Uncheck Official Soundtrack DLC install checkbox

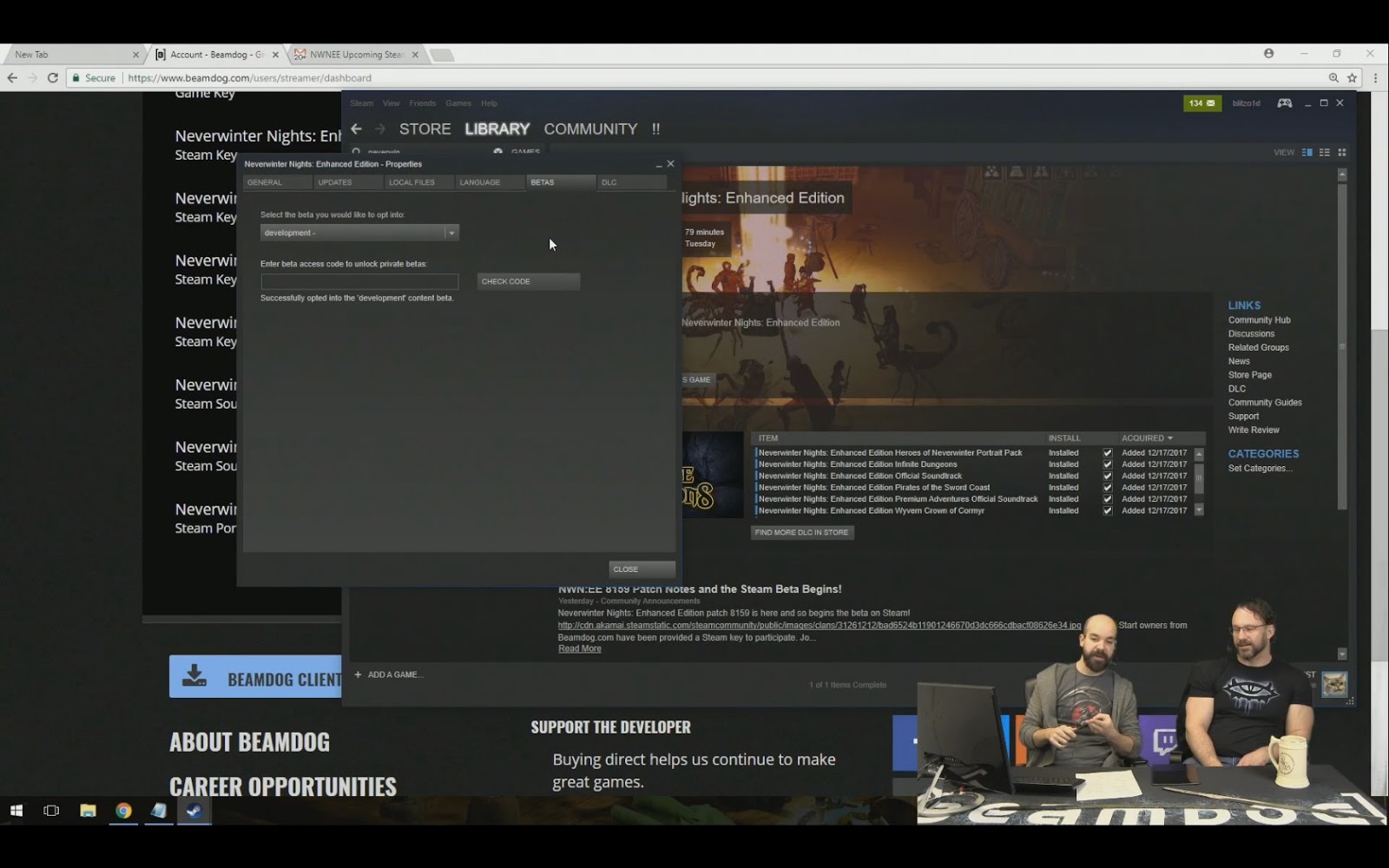(x=1108, y=476)
